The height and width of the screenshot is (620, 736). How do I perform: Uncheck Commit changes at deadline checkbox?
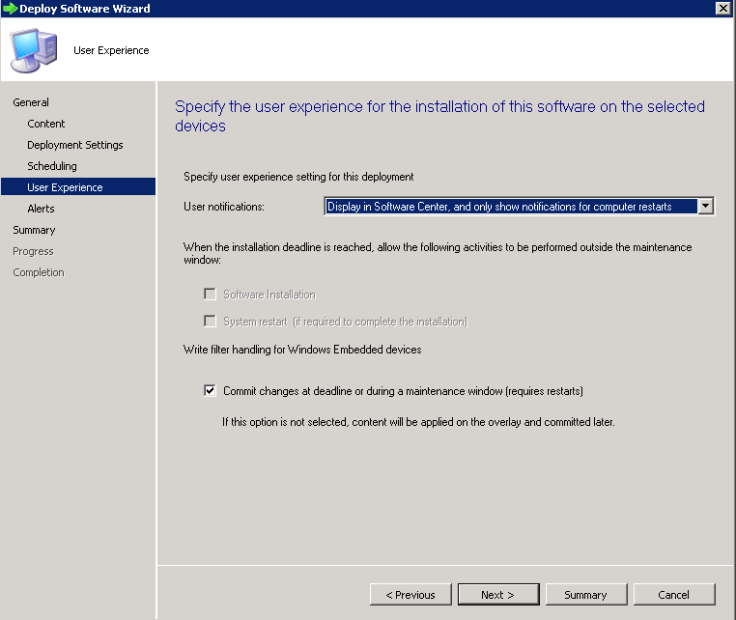coord(210,391)
